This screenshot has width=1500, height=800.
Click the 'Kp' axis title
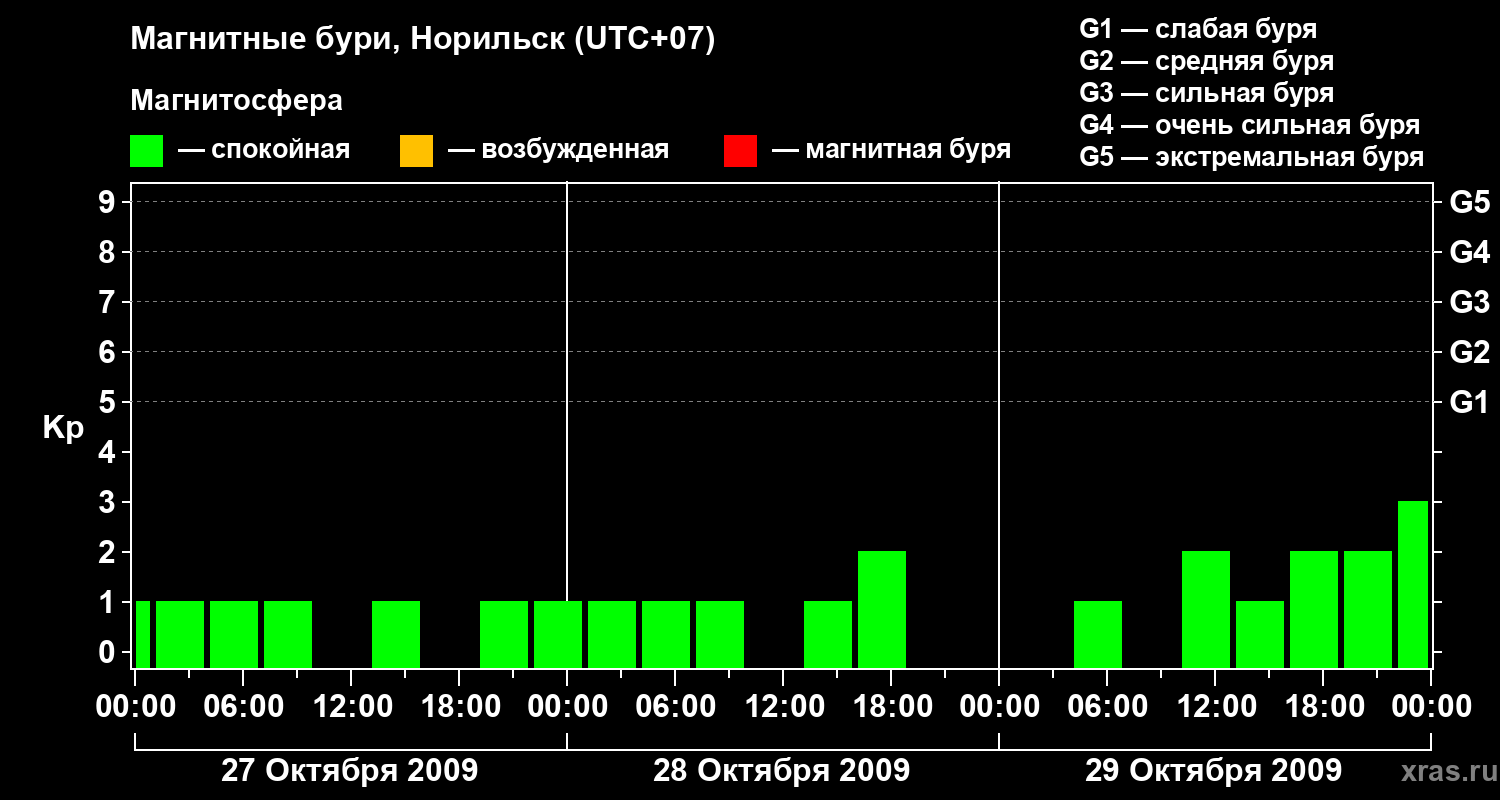coord(63,429)
